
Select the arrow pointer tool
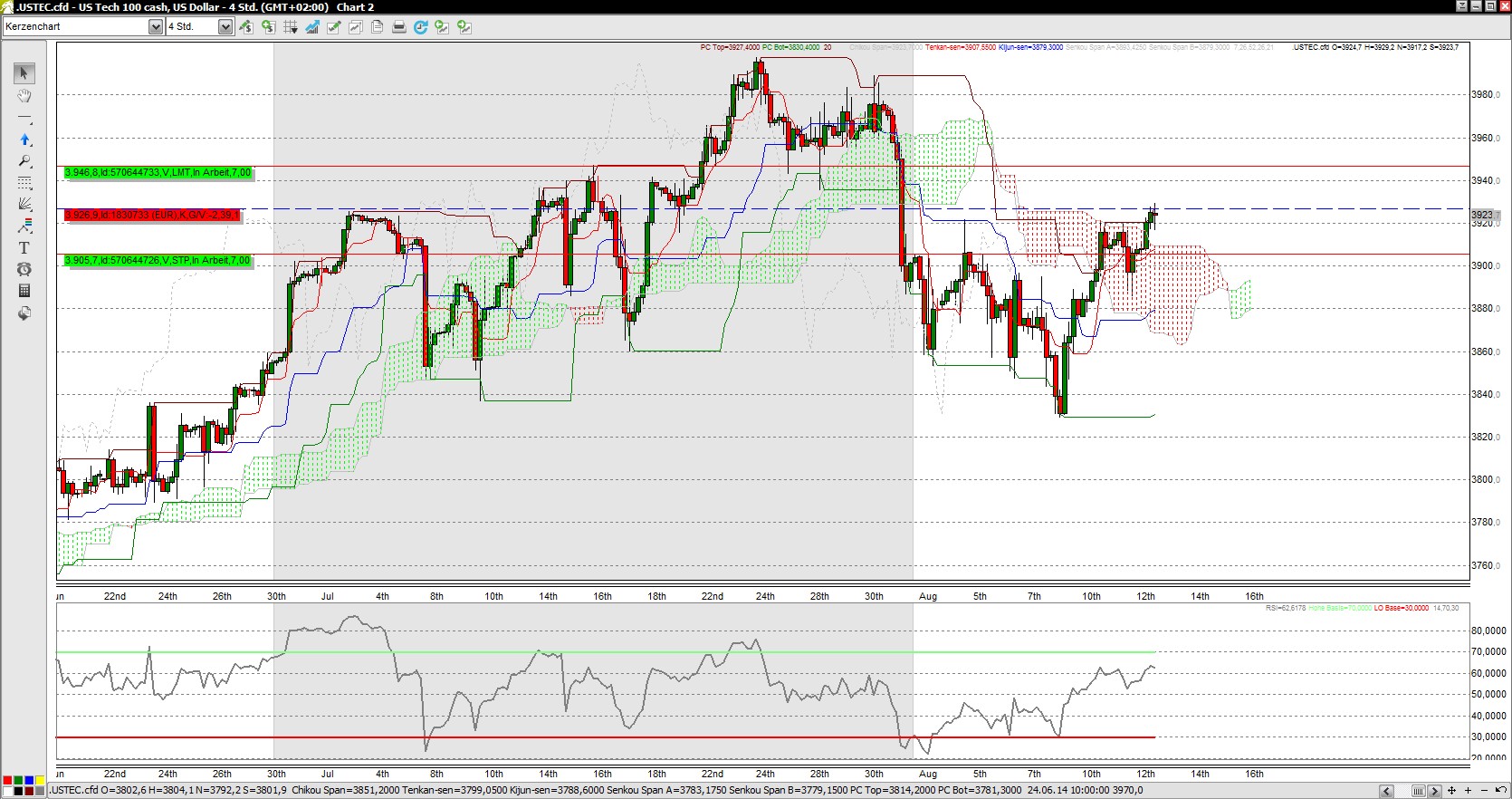(x=24, y=73)
